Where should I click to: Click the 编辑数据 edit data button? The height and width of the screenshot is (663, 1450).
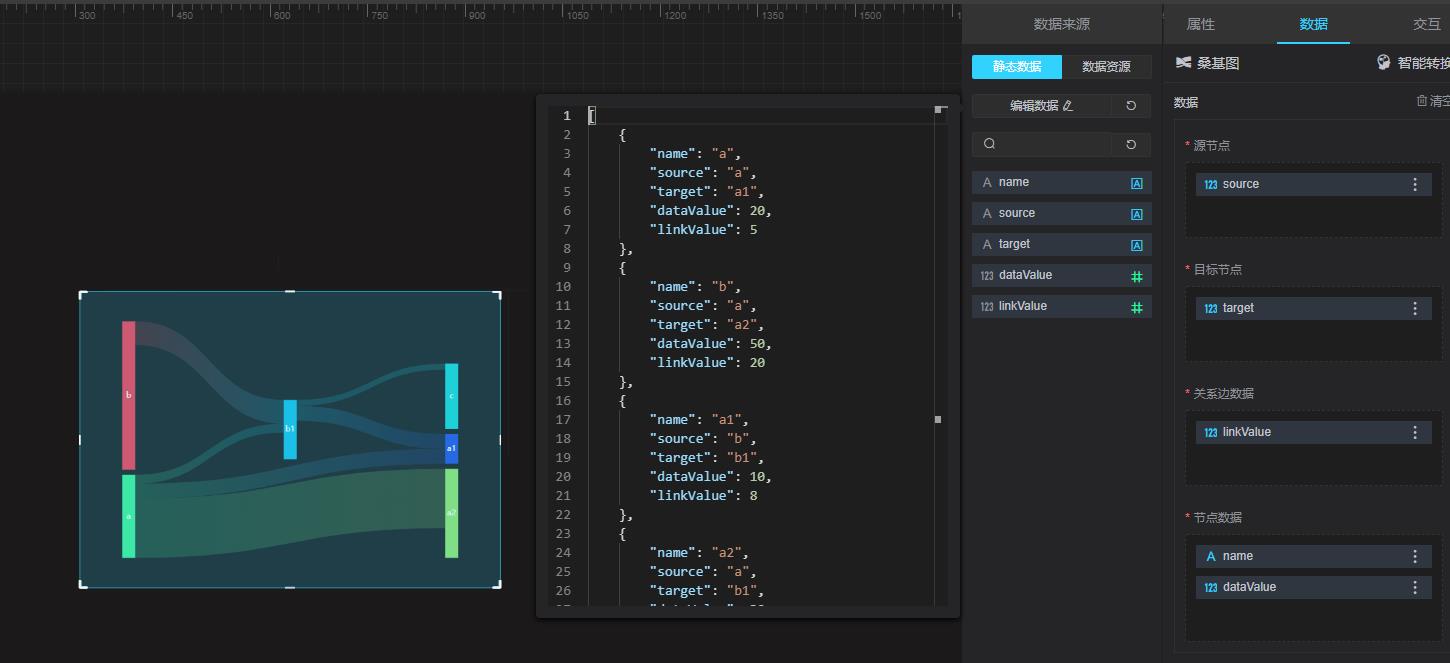(x=1041, y=105)
